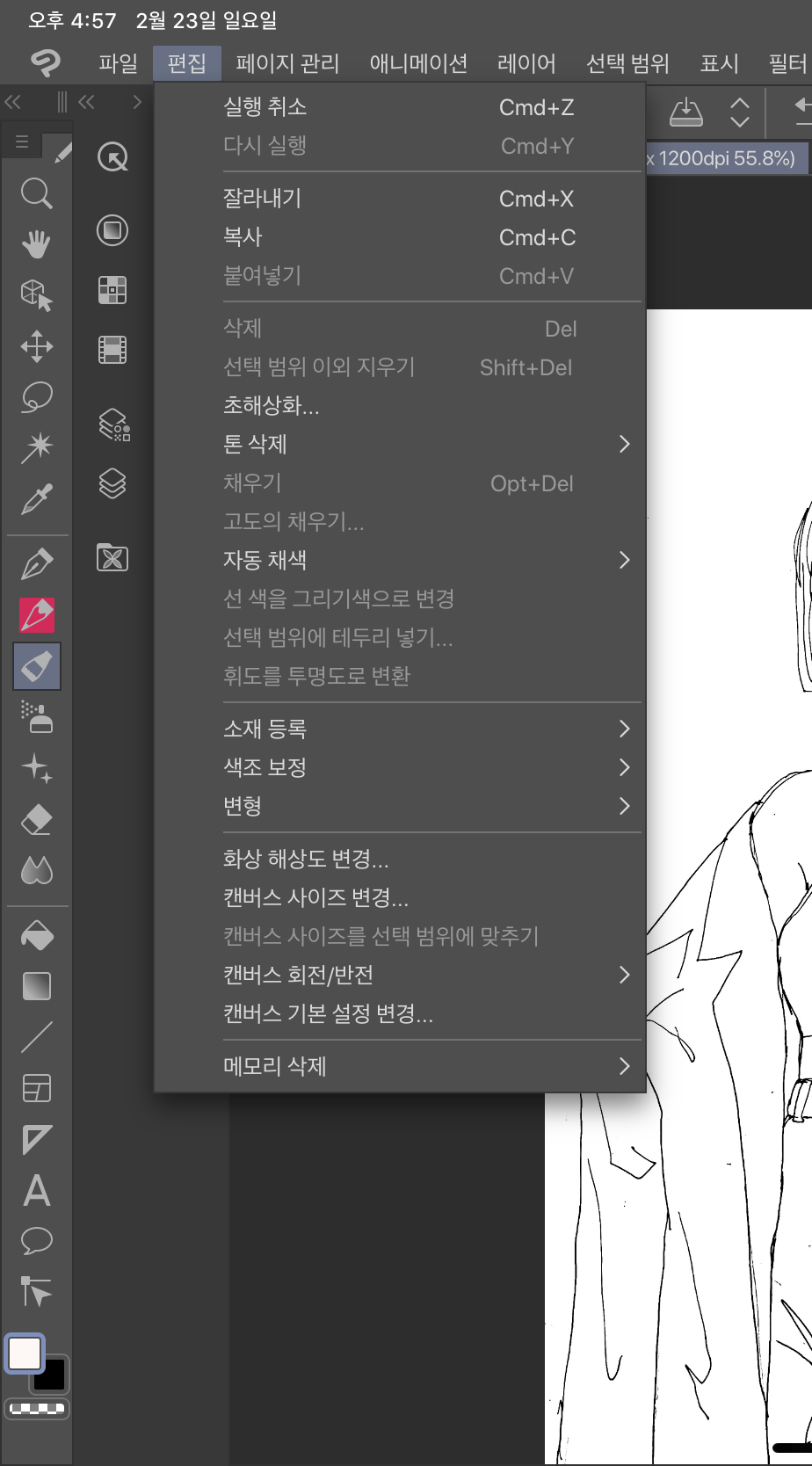This screenshot has height=1466, width=812.
Task: Select the Frame Border tool
Action: click(36, 1088)
